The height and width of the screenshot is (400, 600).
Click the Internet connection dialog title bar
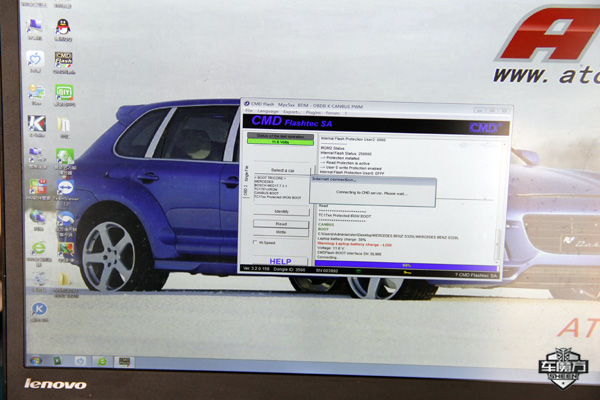[373, 180]
